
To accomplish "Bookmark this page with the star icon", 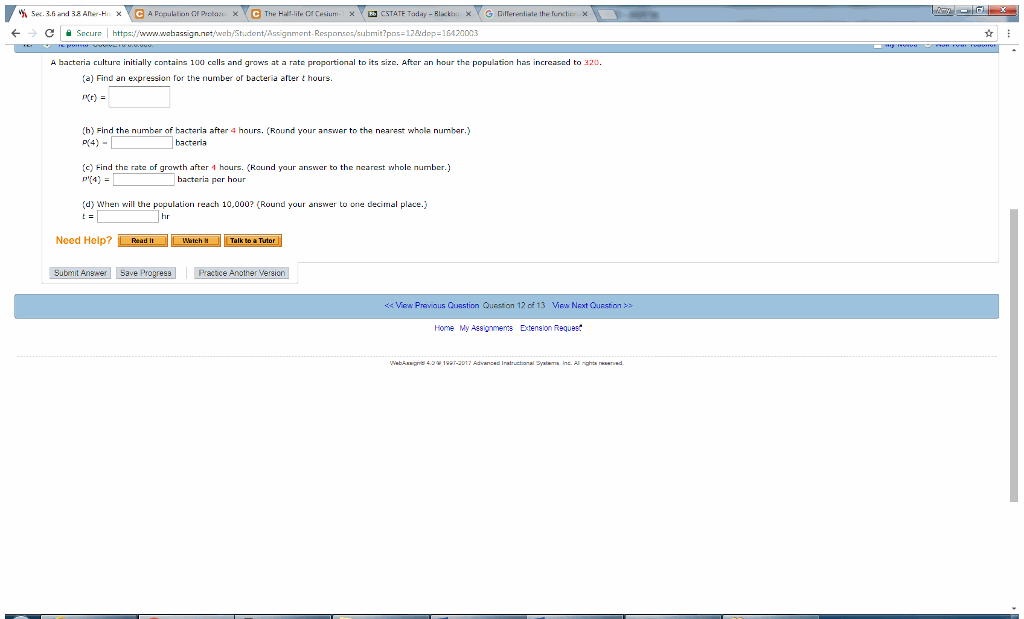I will click(x=987, y=32).
